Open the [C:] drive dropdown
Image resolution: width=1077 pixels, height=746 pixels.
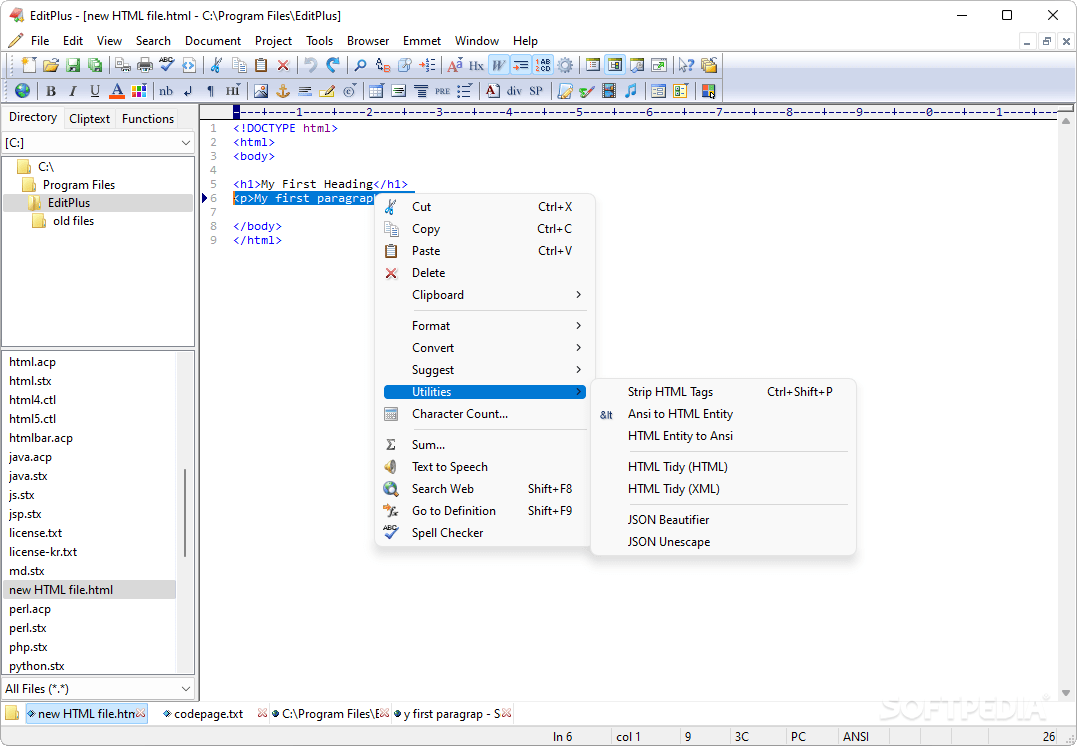point(98,143)
